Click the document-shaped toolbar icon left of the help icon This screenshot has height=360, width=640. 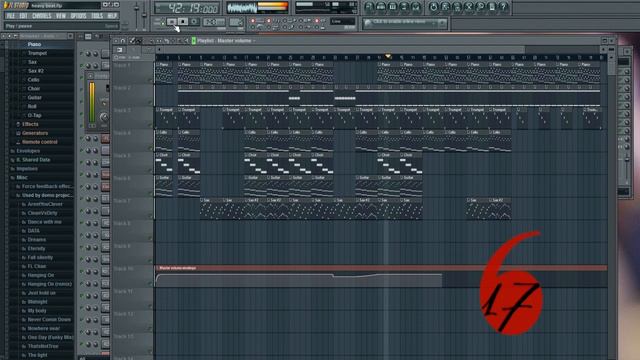pyautogui.click(x=492, y=7)
